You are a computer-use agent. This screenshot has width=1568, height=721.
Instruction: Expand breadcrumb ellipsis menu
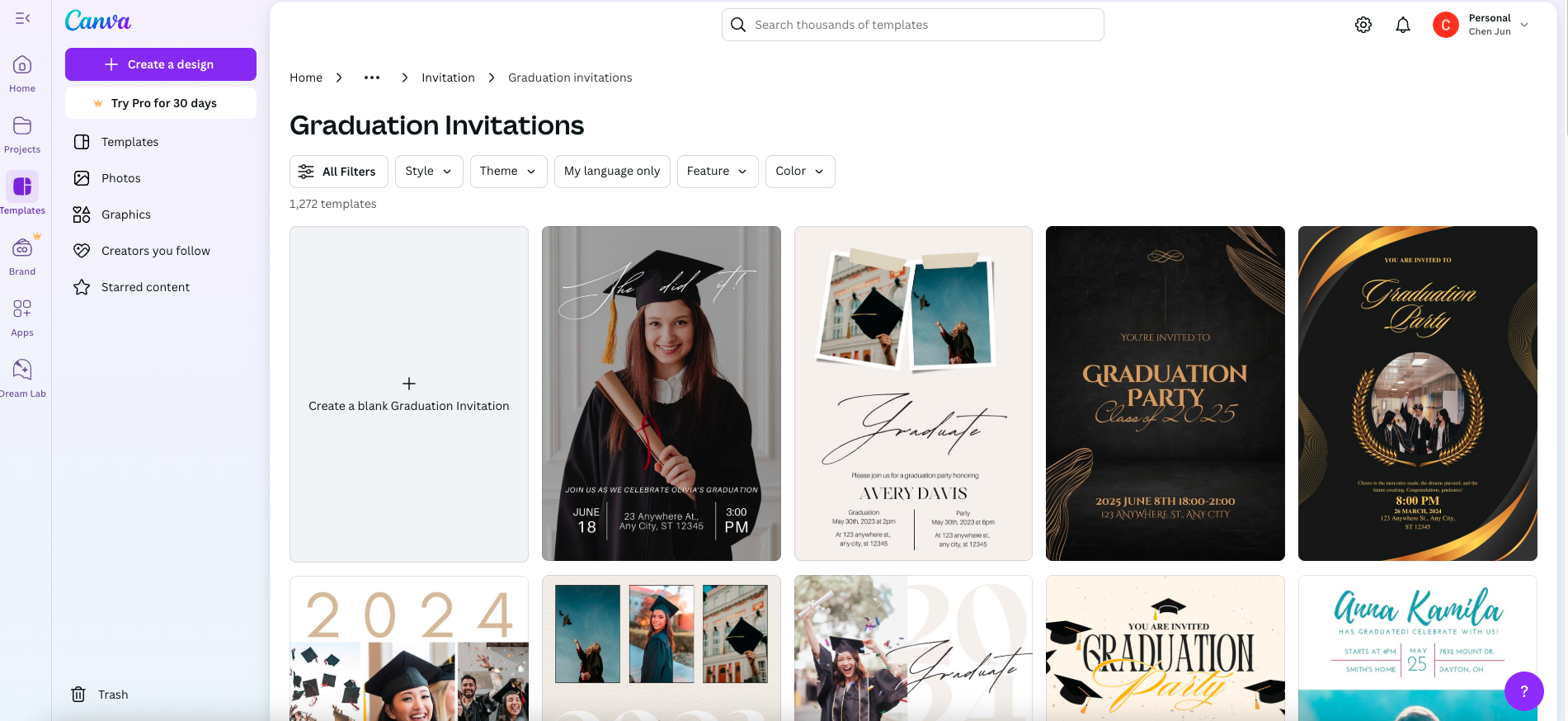372,78
